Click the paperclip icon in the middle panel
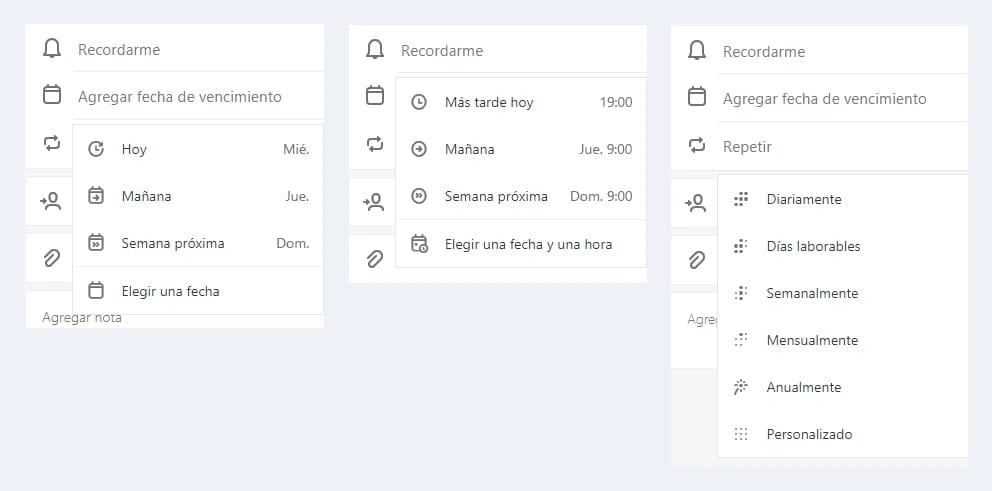The width and height of the screenshot is (992, 491). [375, 259]
